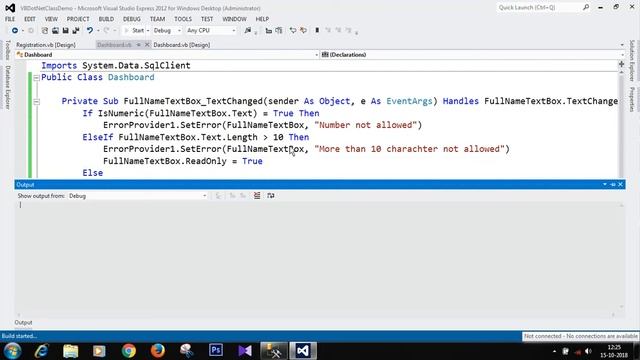640x360 pixels.
Task: Open the TEST menu
Action: 207,19
